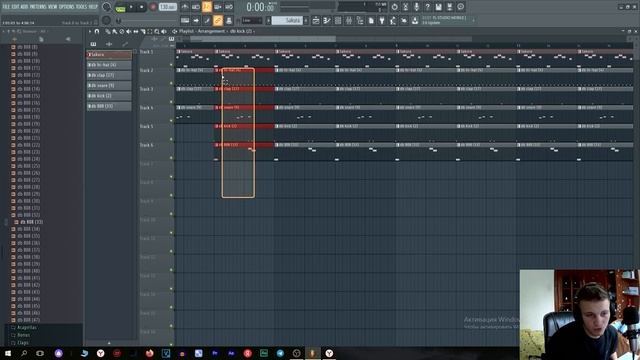Select db 808 (33) sample in browser

pos(31,222)
